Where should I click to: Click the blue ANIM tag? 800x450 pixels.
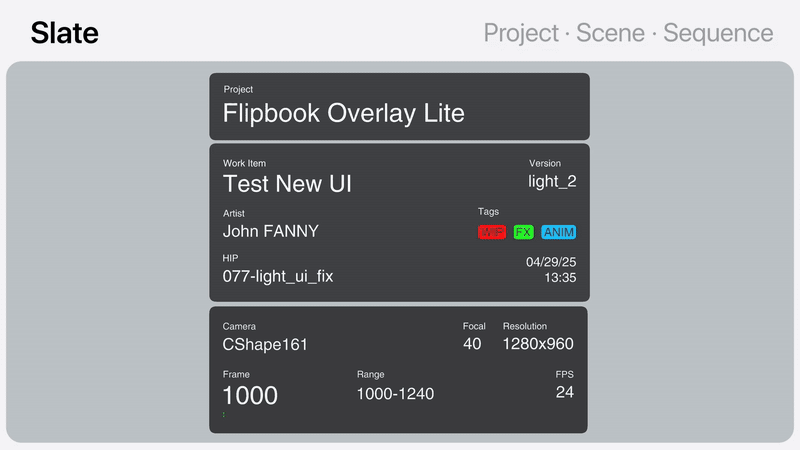point(559,233)
